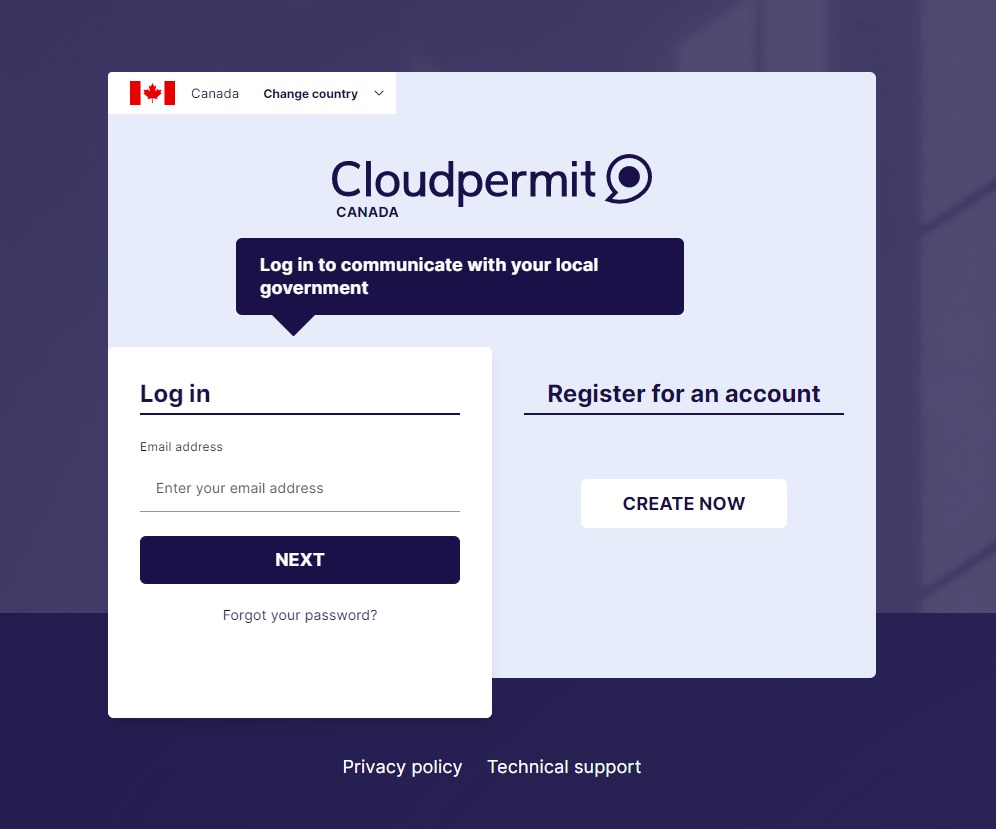Open the Privacy policy link
The image size is (996, 829).
tap(402, 767)
